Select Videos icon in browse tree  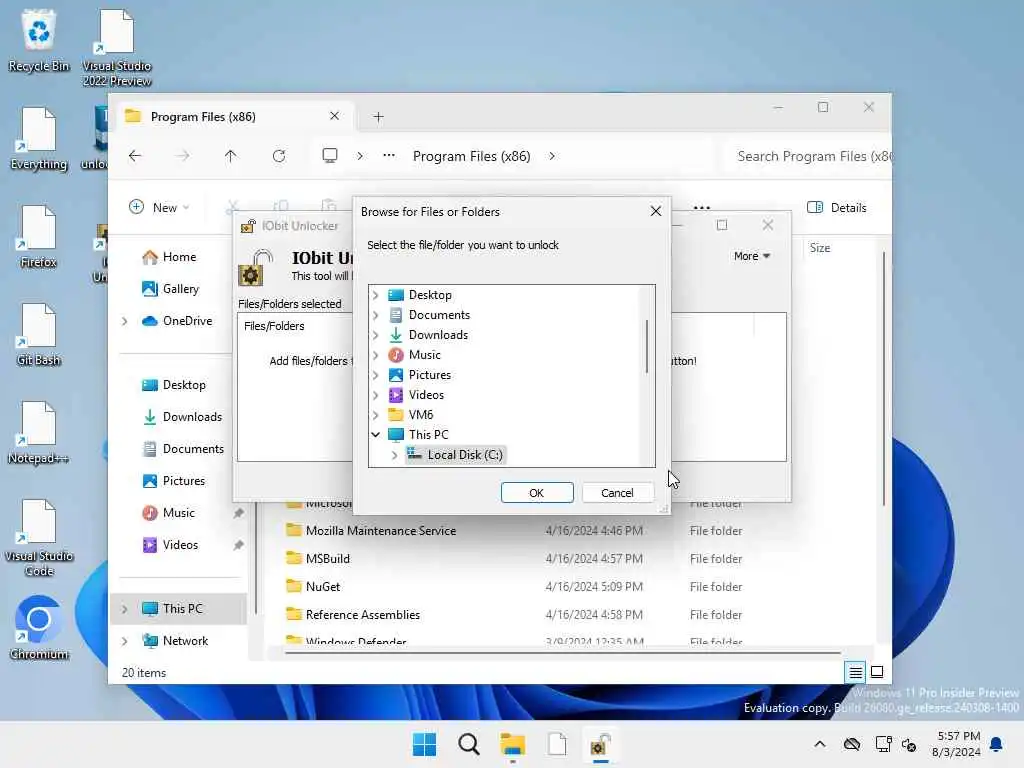(396, 394)
